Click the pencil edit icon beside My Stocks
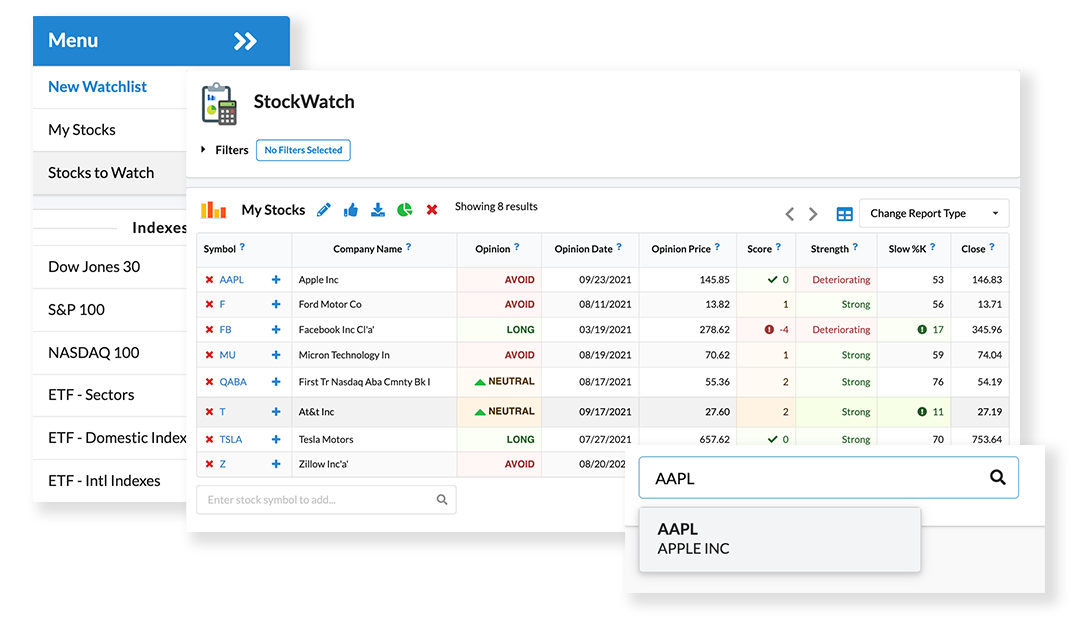This screenshot has width=1072, height=632. coord(323,210)
